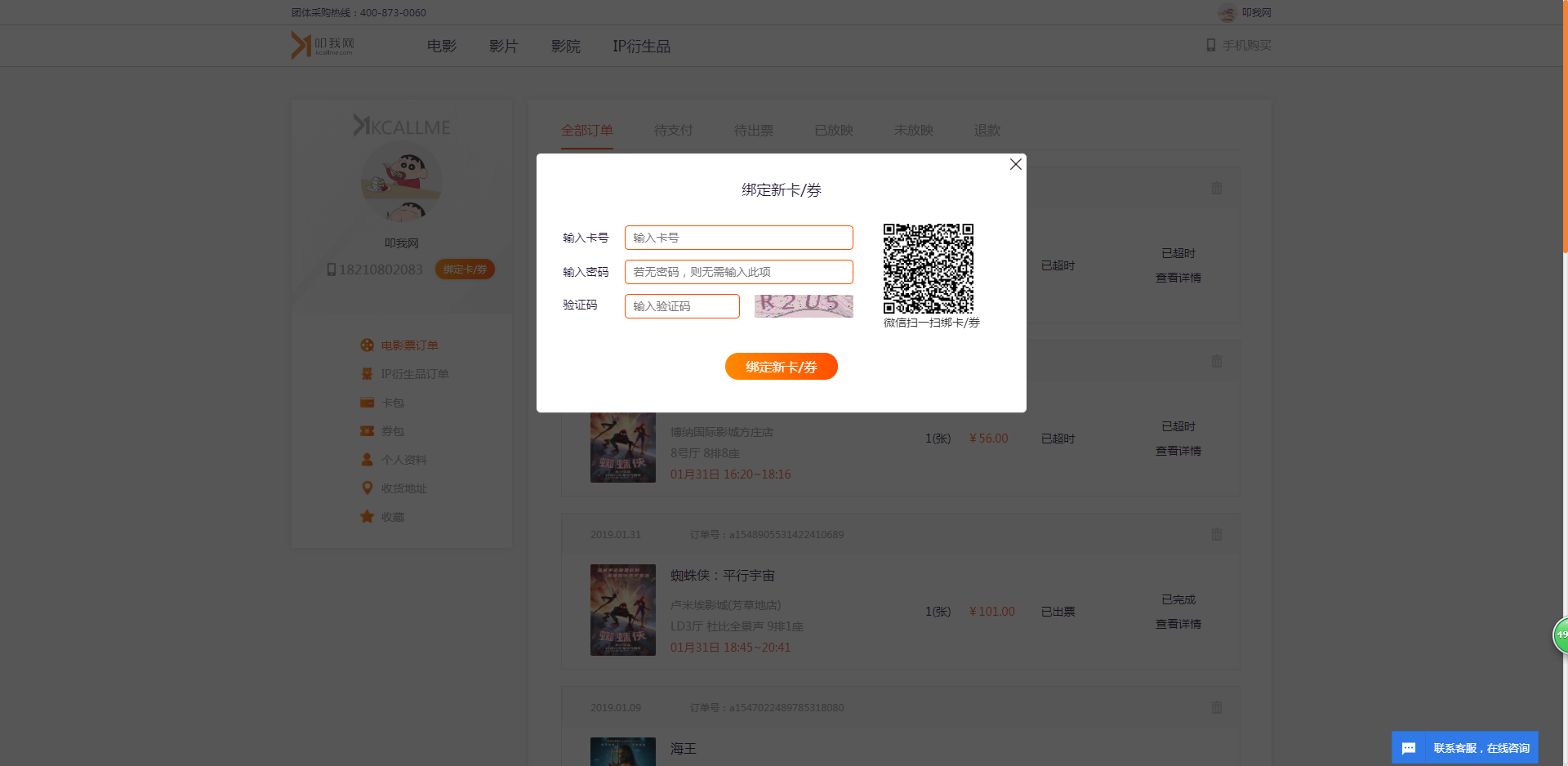Click the green floating badge at right edge
1568x766 pixels.
(1561, 635)
